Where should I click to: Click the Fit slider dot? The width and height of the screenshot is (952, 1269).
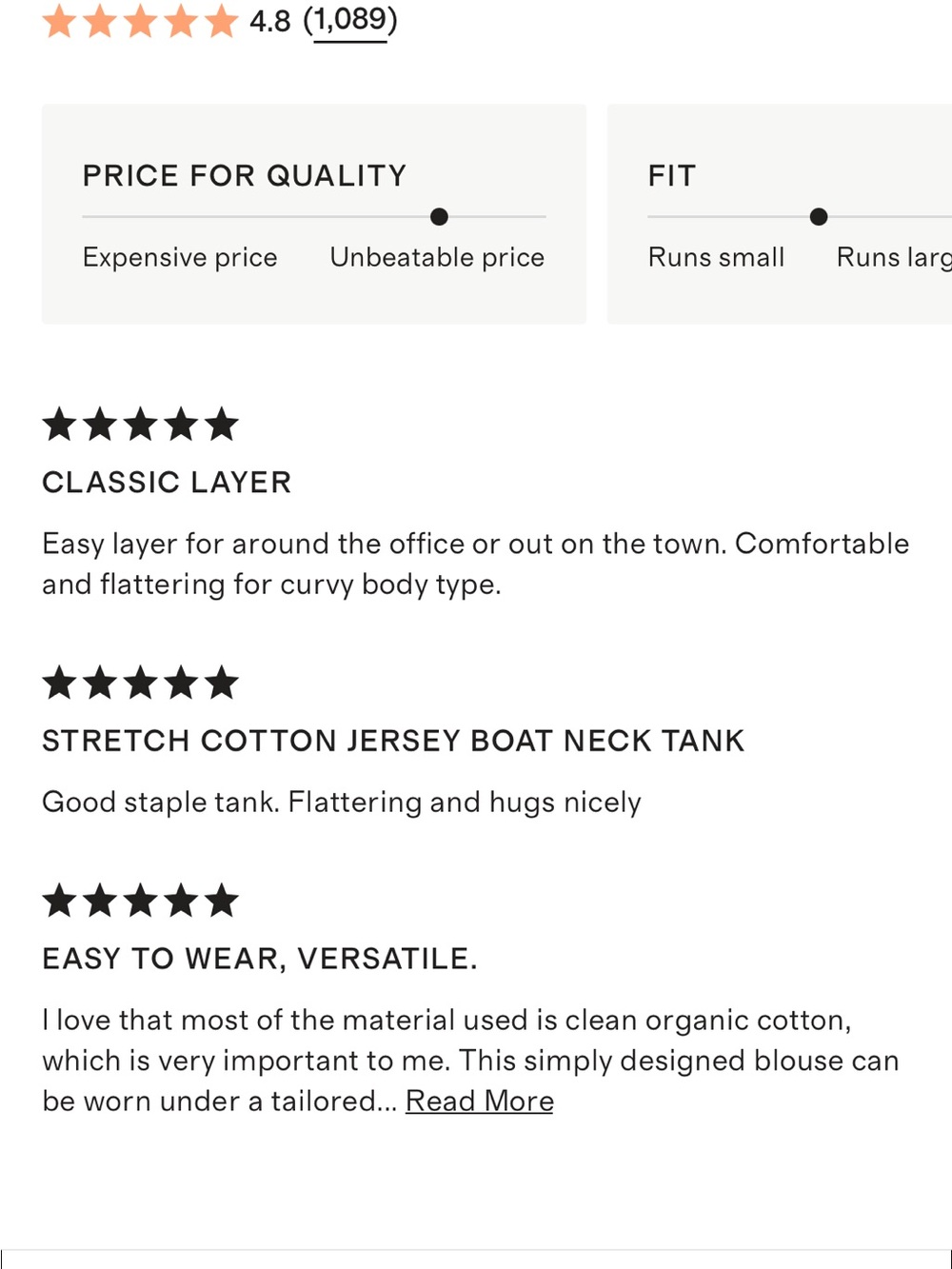pos(819,217)
